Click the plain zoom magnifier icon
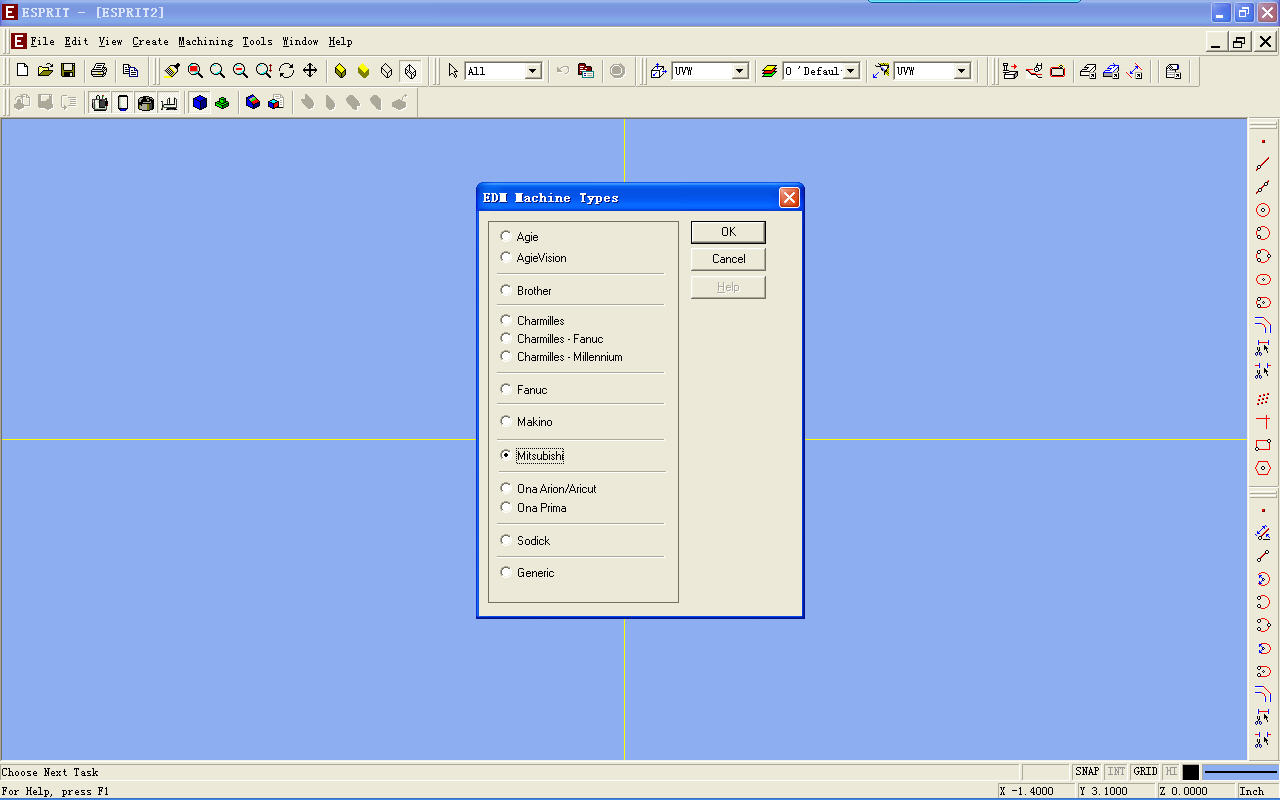 [x=217, y=71]
